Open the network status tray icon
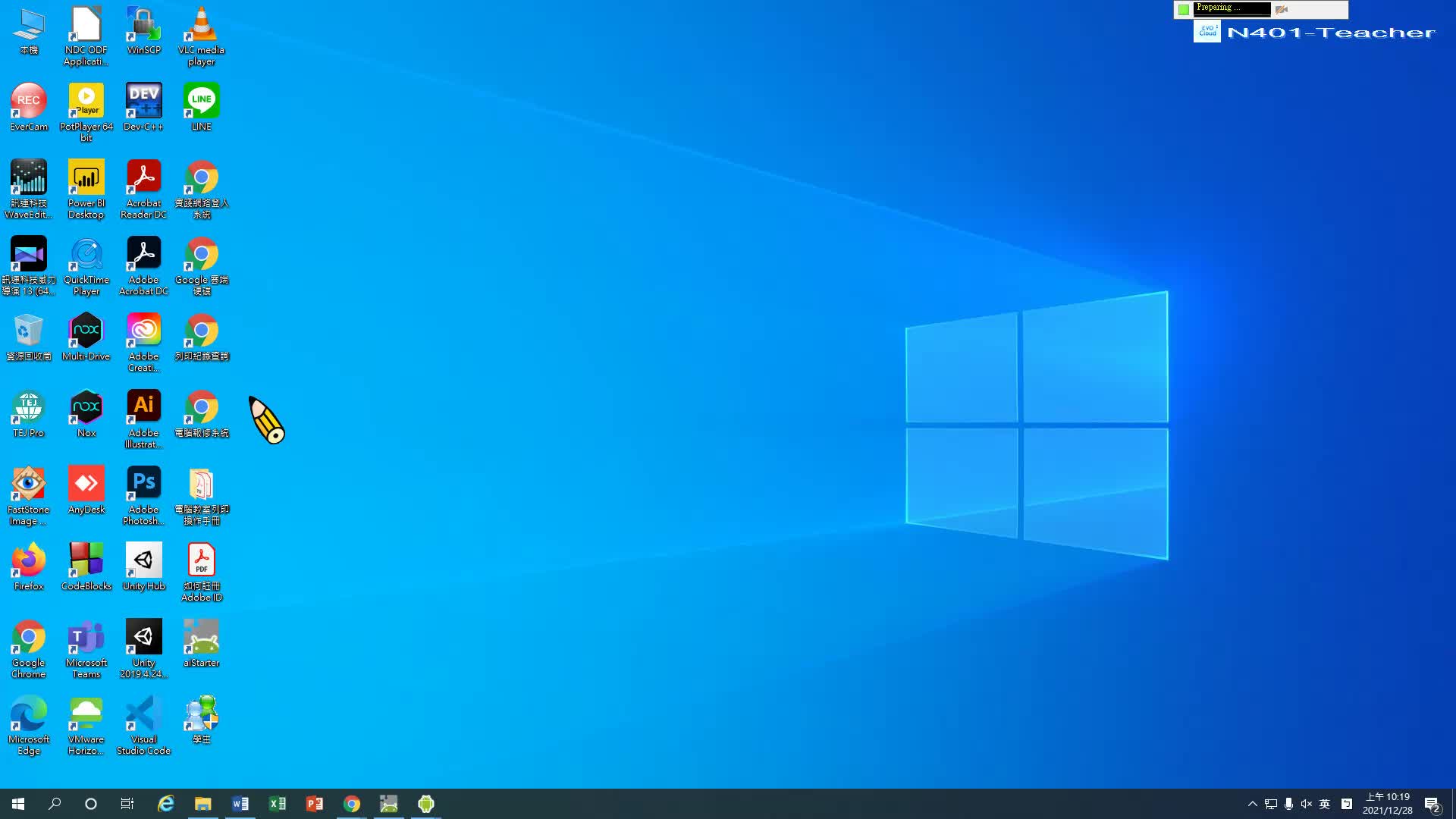This screenshot has width=1456, height=819. click(x=1271, y=804)
